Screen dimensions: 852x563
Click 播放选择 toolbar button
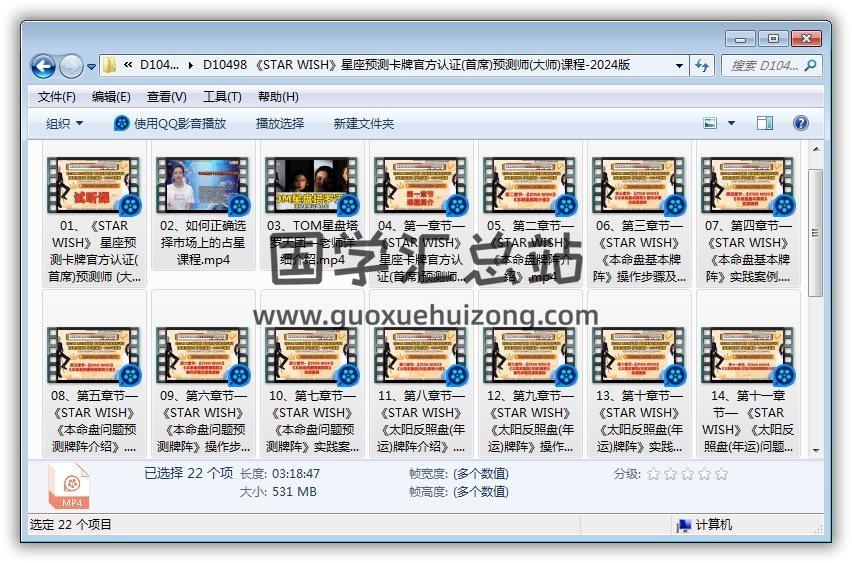click(x=280, y=123)
